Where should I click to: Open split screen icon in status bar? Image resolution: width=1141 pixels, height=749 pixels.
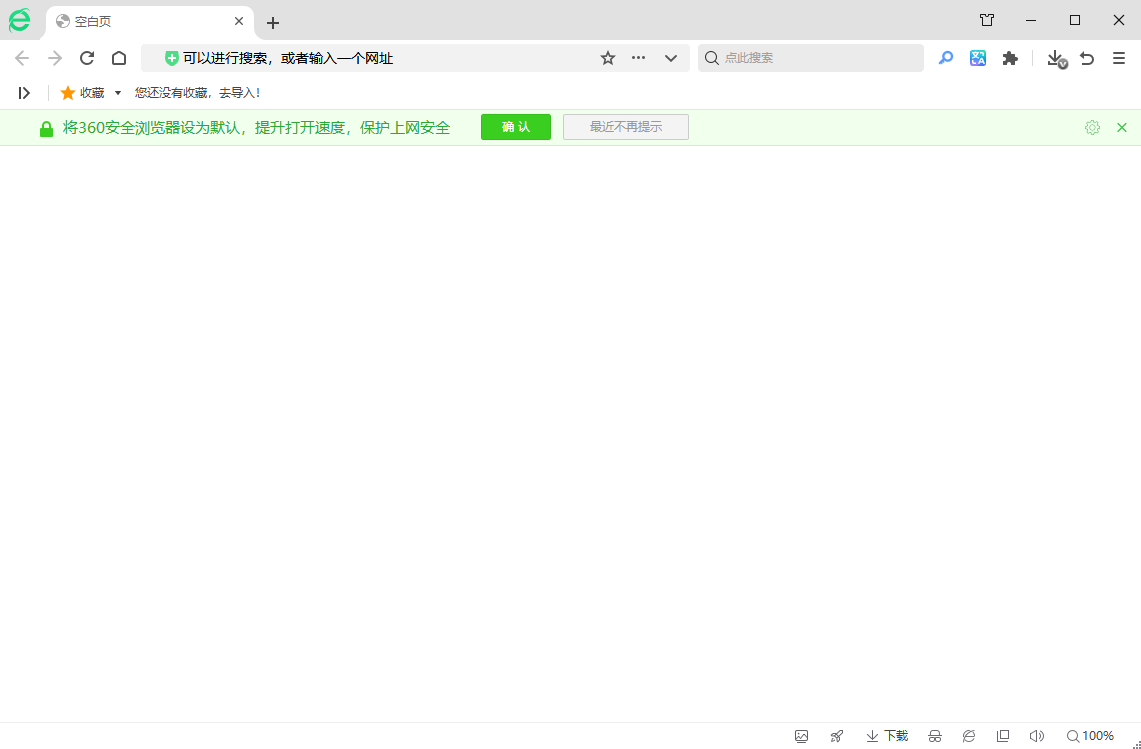[1002, 736]
